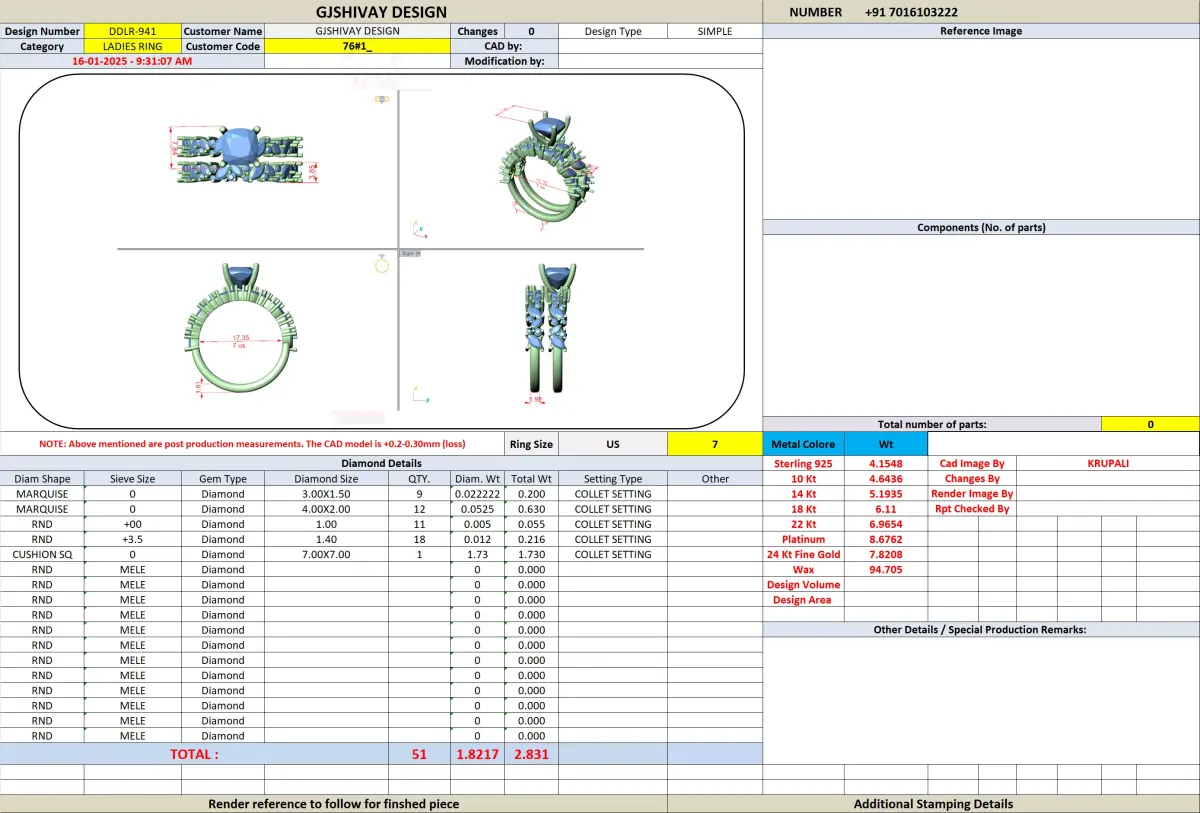Open the Right viewport label dropdown
Image resolution: width=1200 pixels, height=813 pixels.
pos(410,253)
